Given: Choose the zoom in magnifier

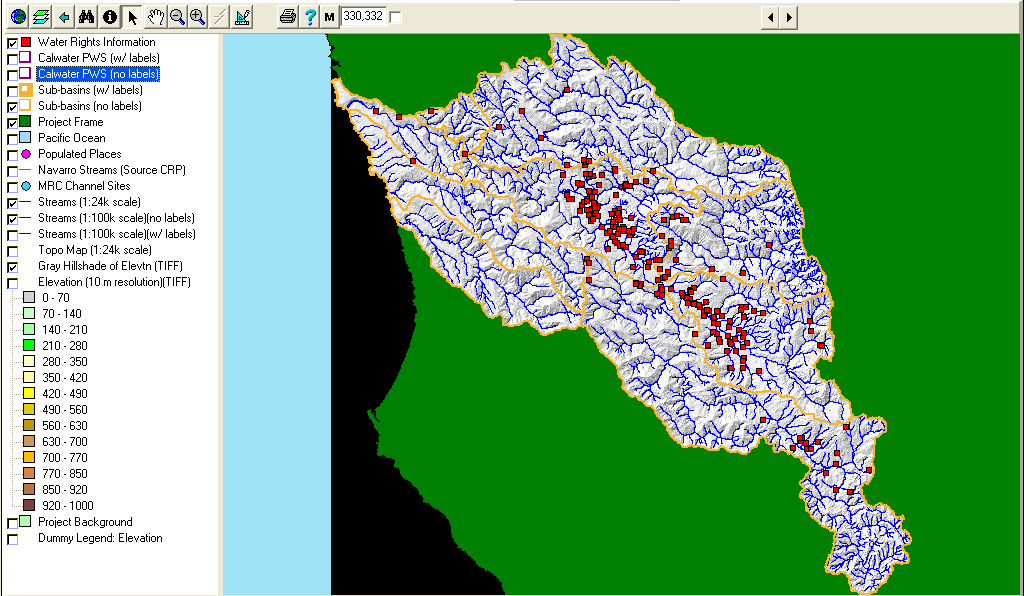Looking at the screenshot, I should coord(197,16).
